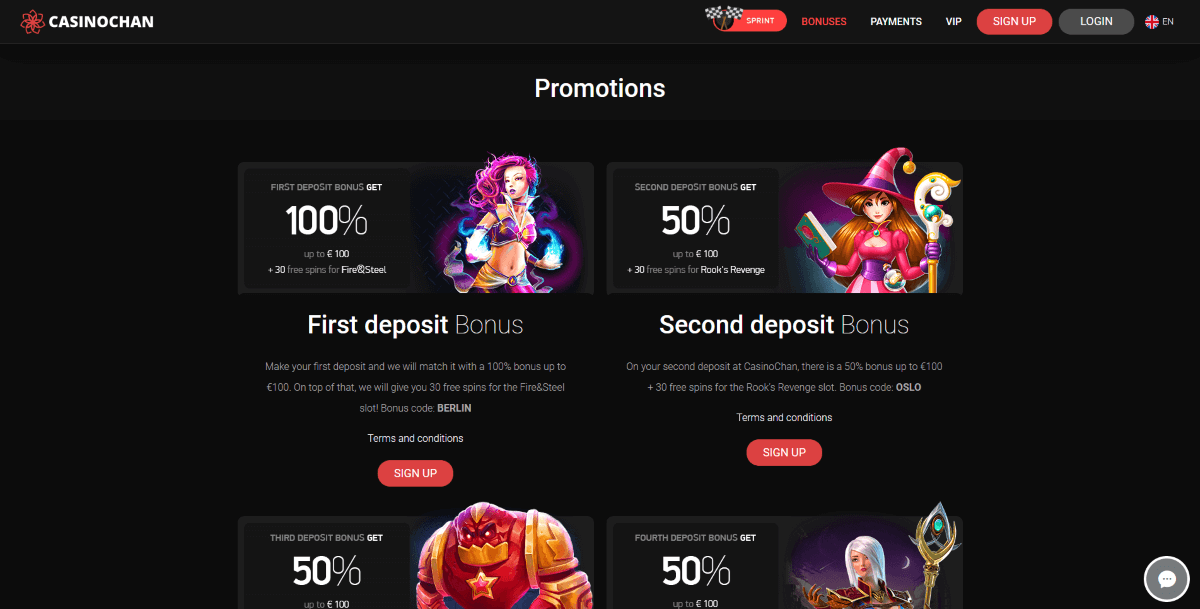Click the red Sign Up header button
The width and height of the screenshot is (1200, 609).
click(1014, 21)
